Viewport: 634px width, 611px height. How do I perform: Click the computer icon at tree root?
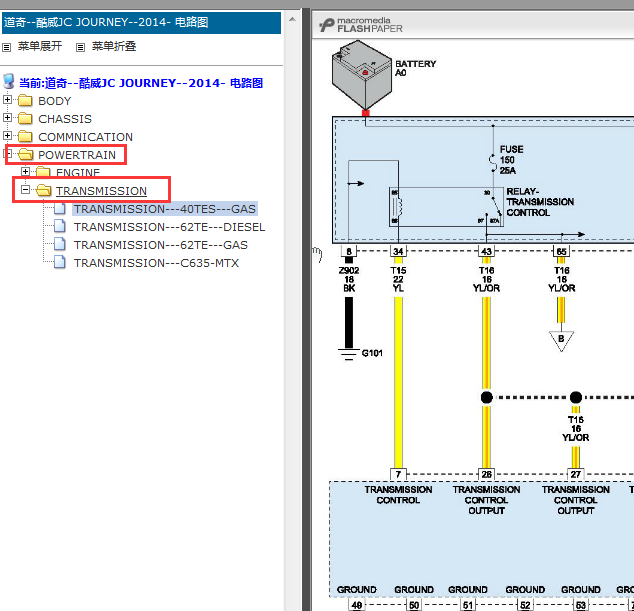(x=8, y=82)
